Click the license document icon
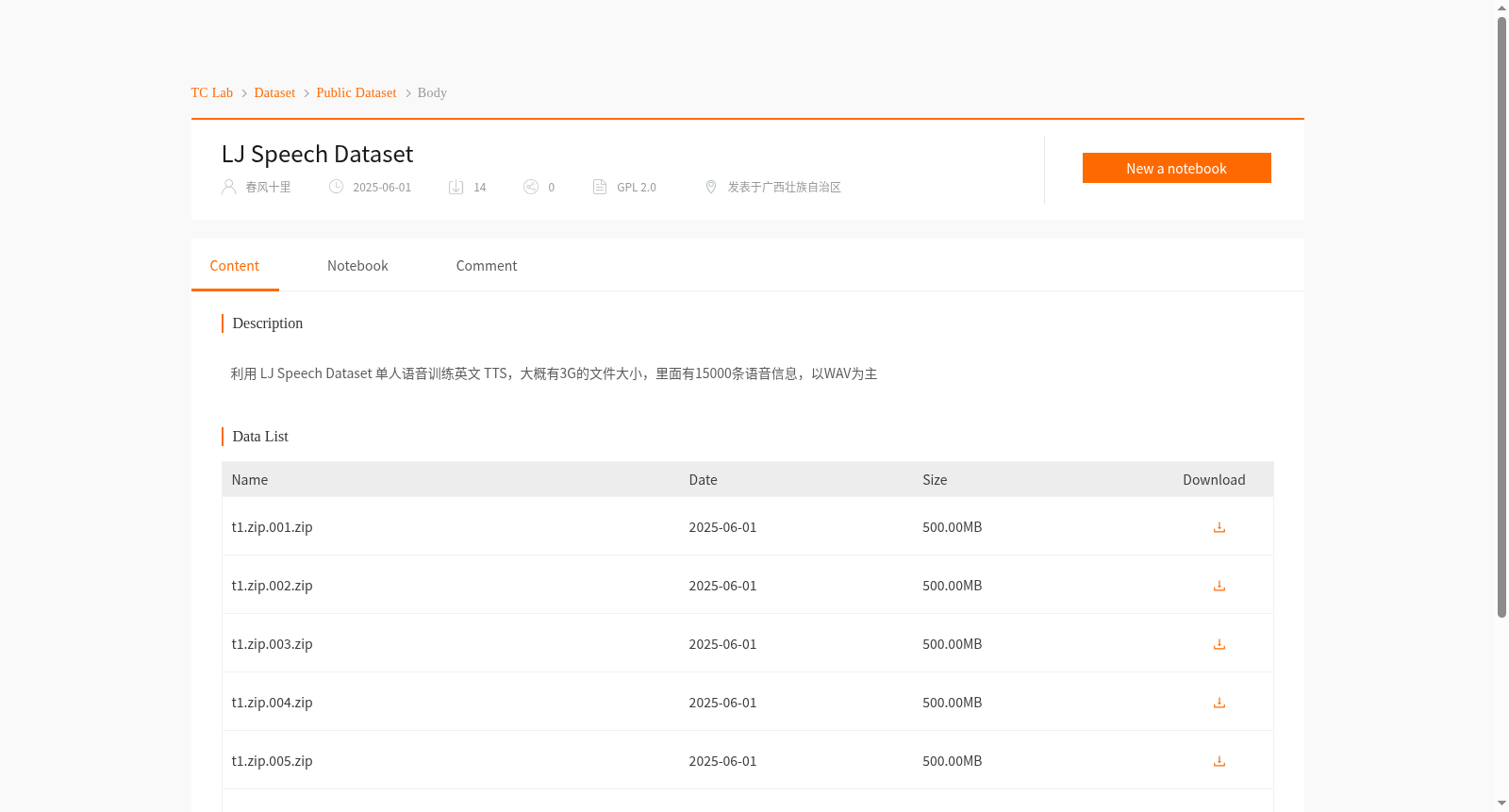Screen dimensions: 1509x812 [600, 187]
